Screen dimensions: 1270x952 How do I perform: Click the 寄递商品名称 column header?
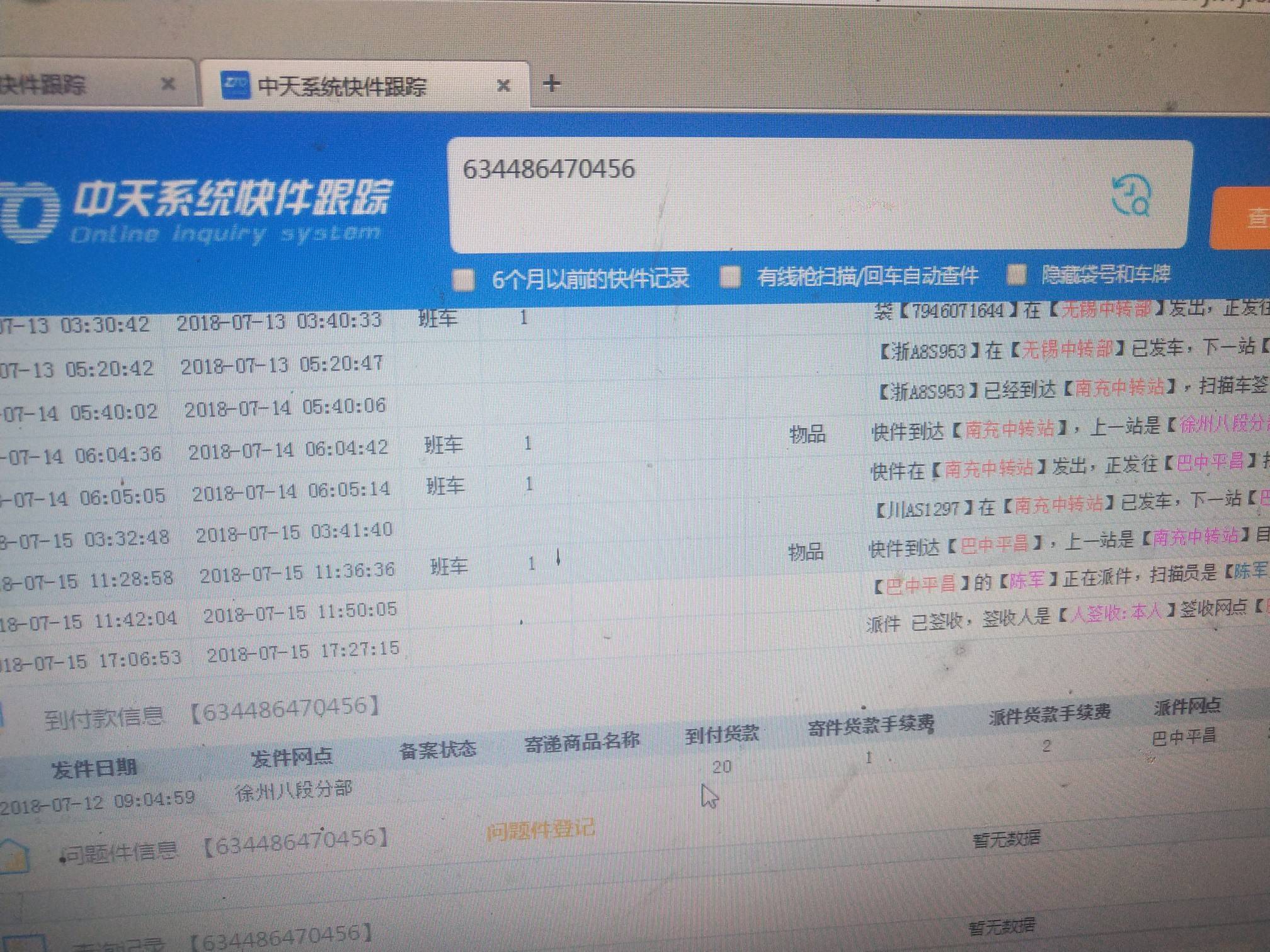(x=582, y=742)
